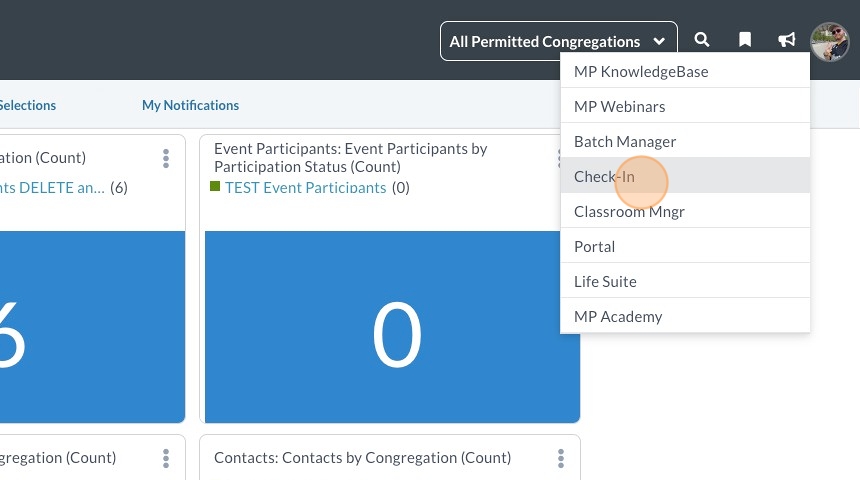Viewport: 860px width, 480px height.
Task: Open bottom-left congregation card three-dot menu
Action: (x=166, y=458)
